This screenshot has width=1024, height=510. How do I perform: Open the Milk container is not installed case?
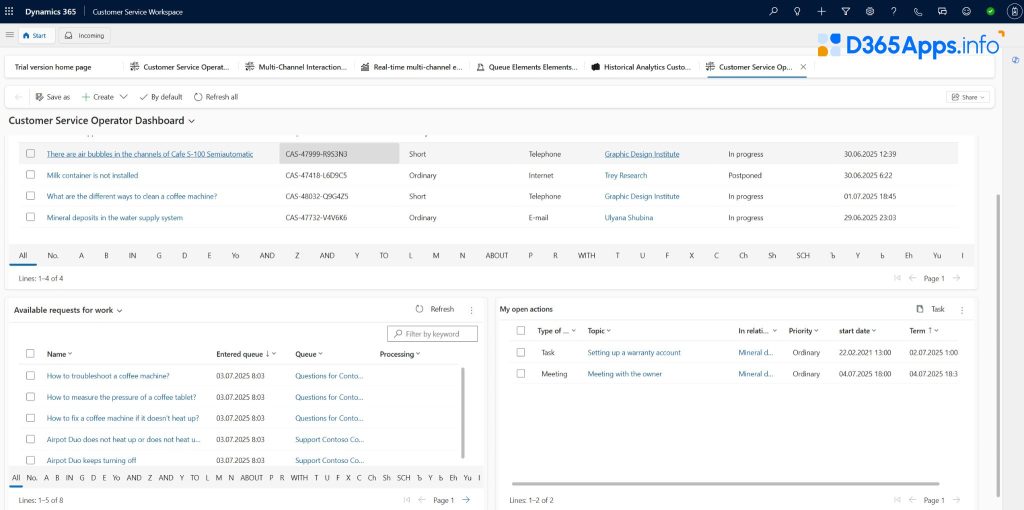point(92,175)
